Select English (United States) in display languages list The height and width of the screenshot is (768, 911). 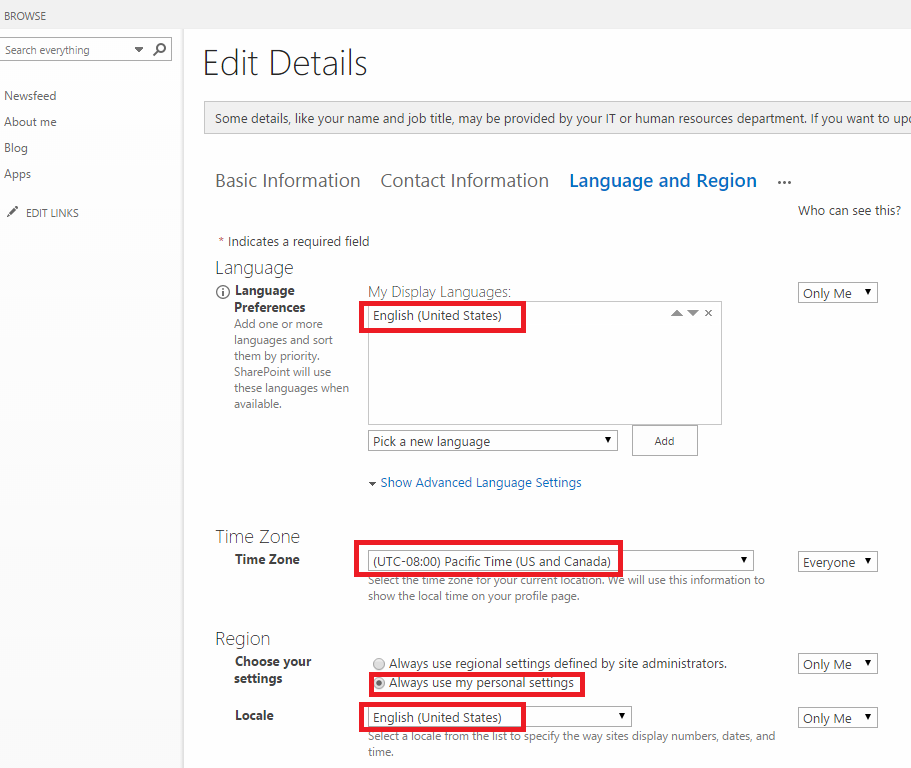(437, 315)
